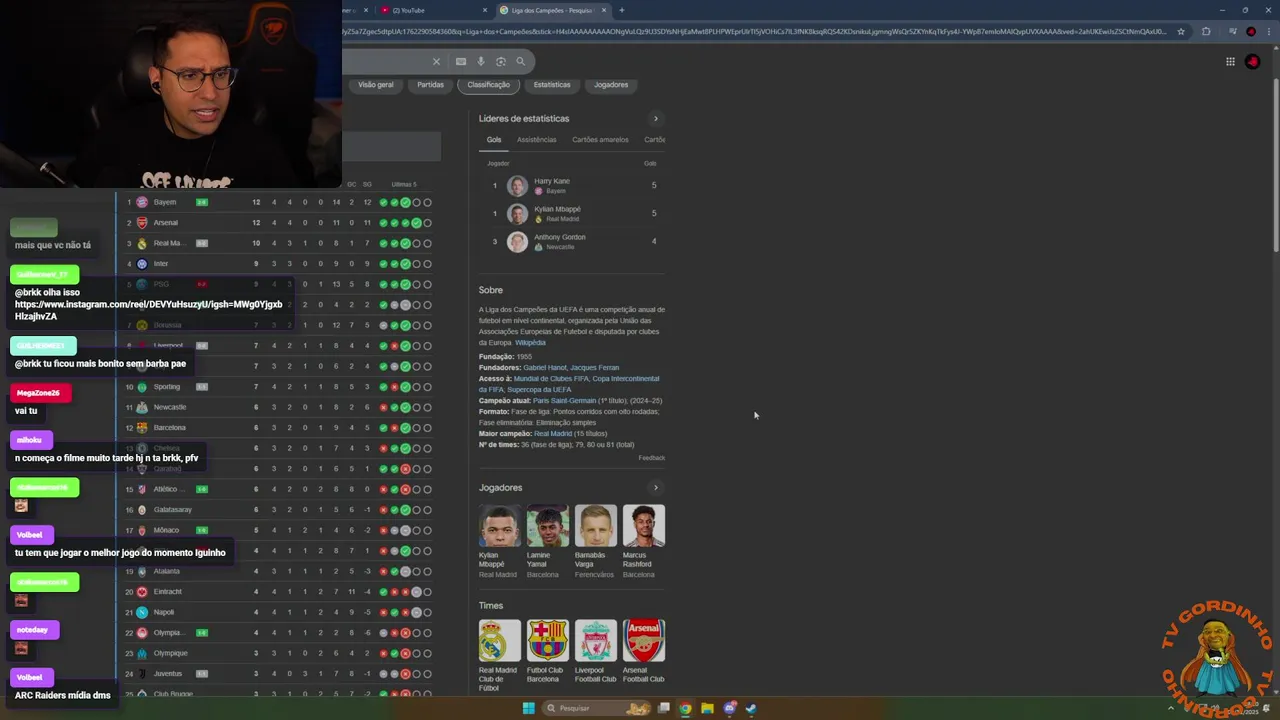
Task: Open the Google apps grid
Action: coord(1230,61)
